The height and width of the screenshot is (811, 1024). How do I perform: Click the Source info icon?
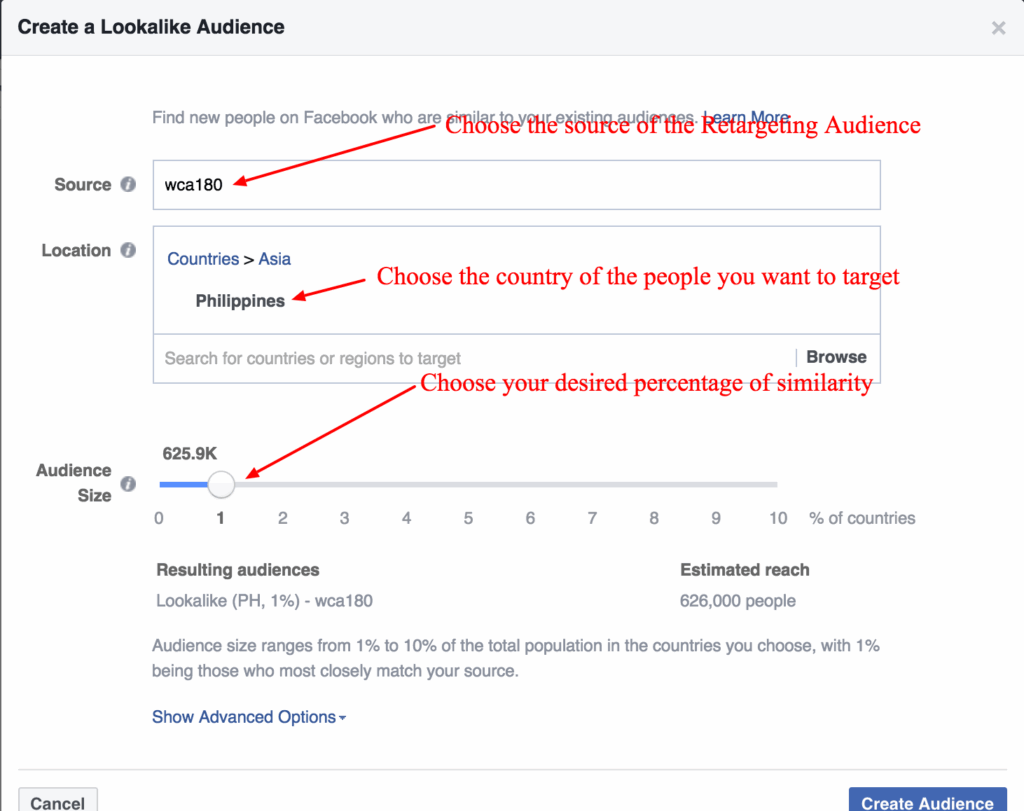tap(129, 185)
